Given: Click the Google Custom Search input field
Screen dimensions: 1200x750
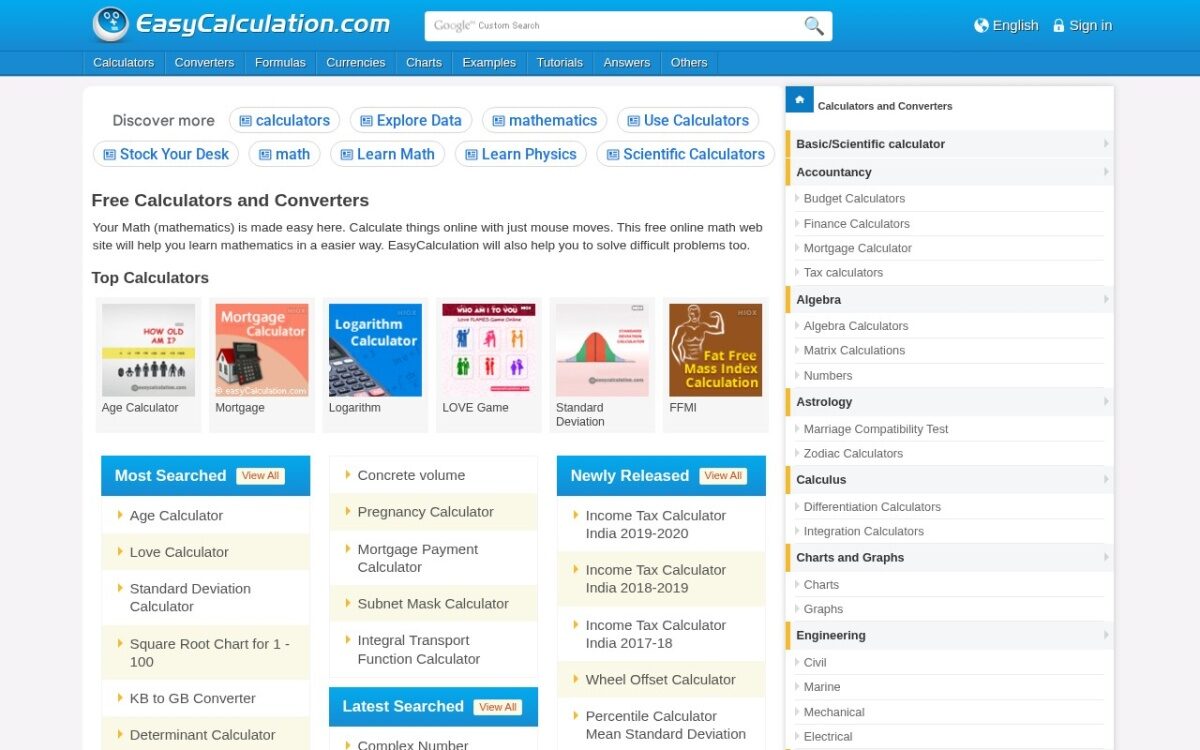Looking at the screenshot, I should pos(614,26).
